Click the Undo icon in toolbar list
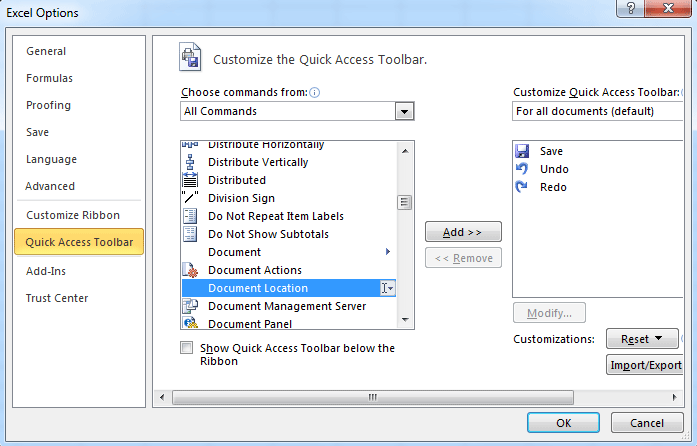Screen dimensions: 697x446 point(522,169)
